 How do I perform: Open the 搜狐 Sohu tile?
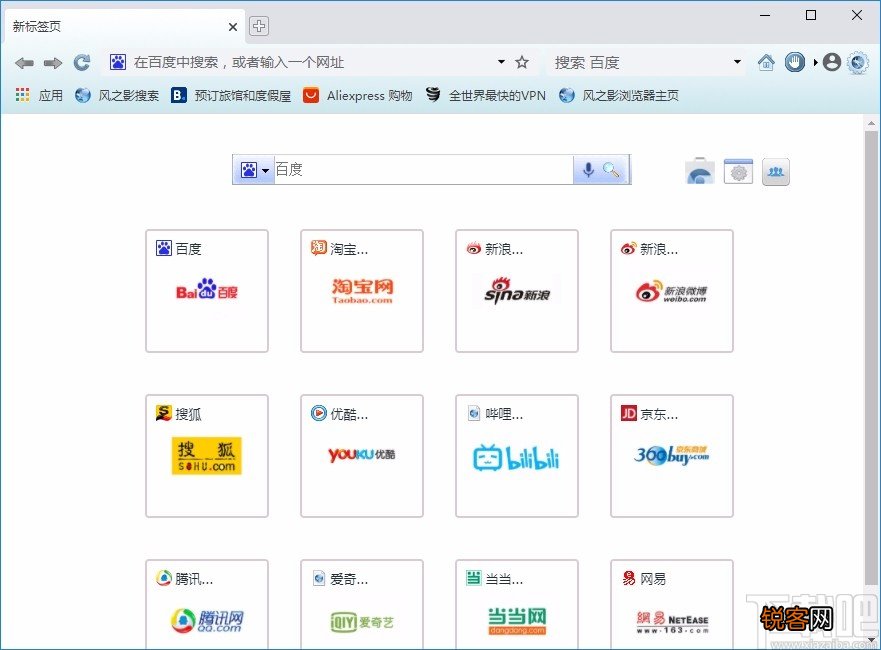coord(207,456)
